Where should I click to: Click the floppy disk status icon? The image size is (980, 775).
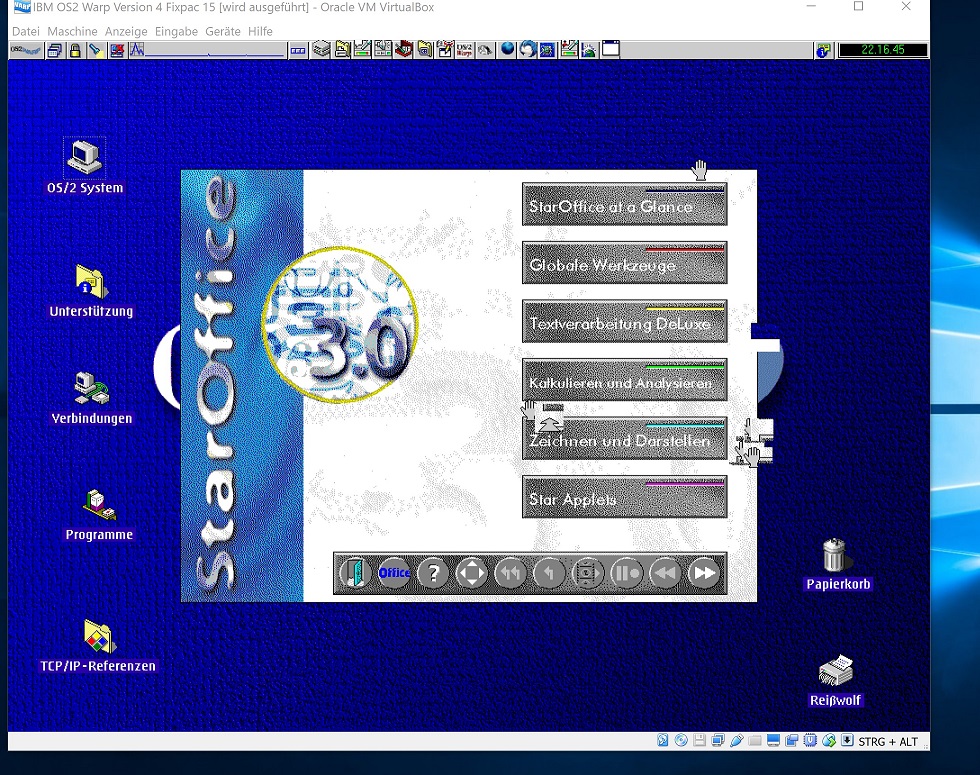pos(699,741)
